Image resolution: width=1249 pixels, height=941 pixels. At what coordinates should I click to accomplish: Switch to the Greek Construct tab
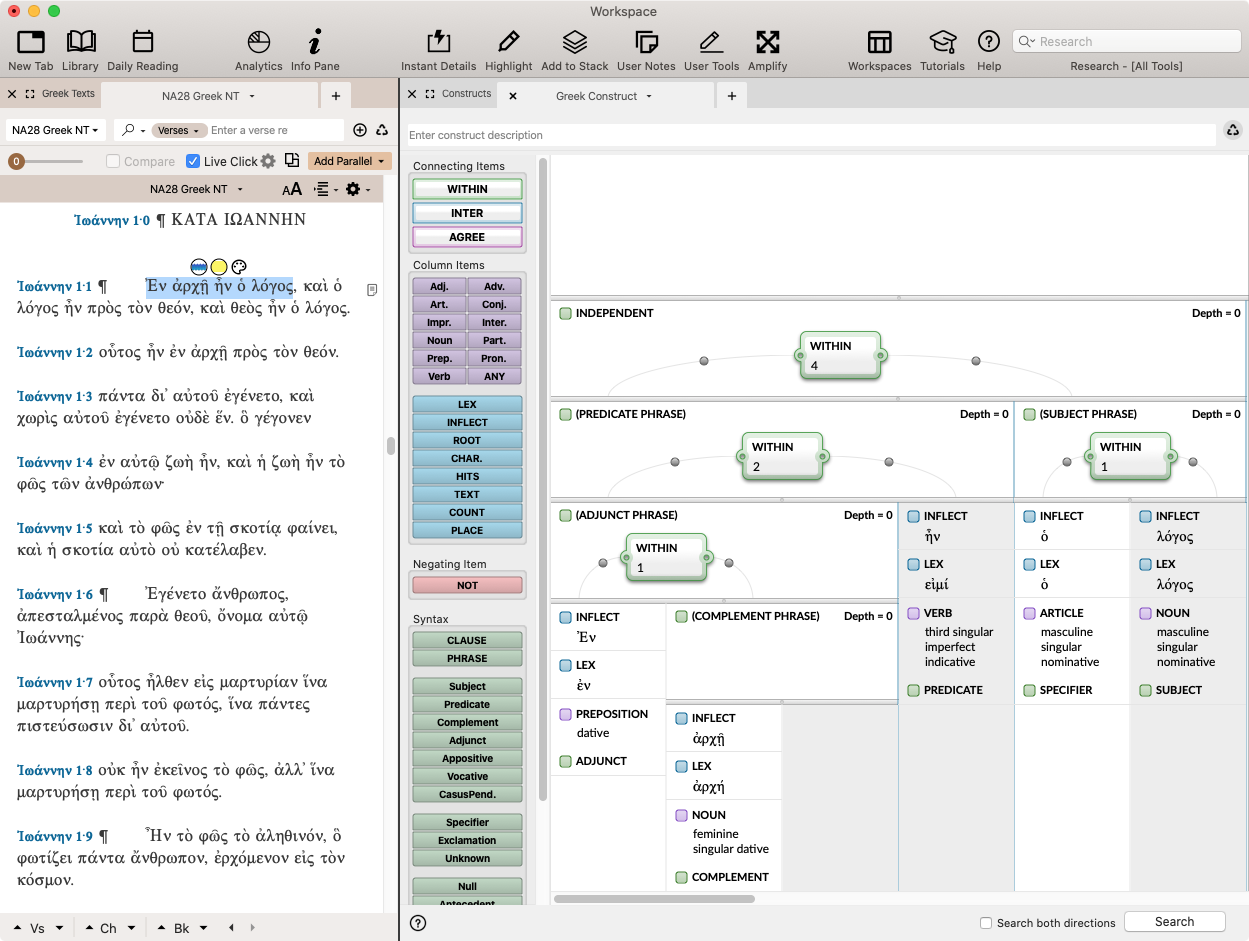click(x=597, y=96)
